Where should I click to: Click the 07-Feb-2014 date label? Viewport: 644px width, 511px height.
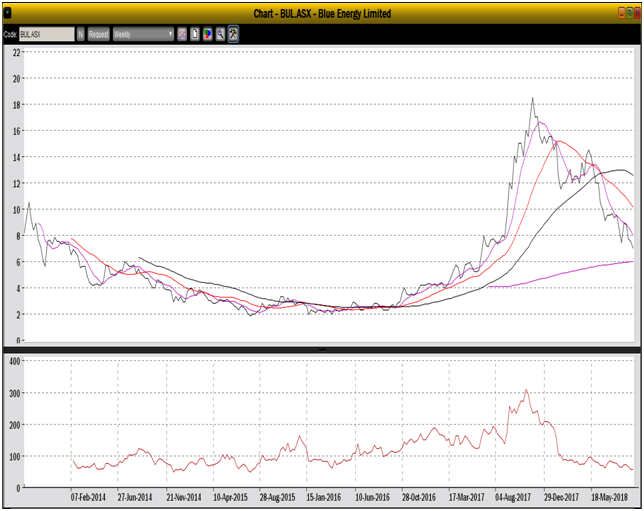point(88,497)
